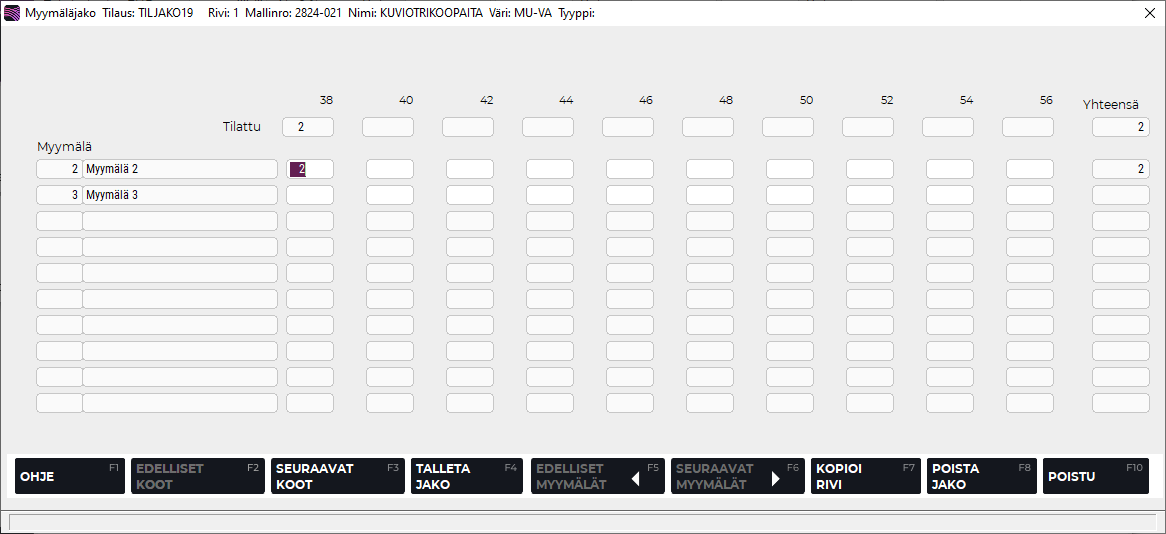Select the Tilattu size 38 field
This screenshot has height=534, width=1166.
coord(308,127)
